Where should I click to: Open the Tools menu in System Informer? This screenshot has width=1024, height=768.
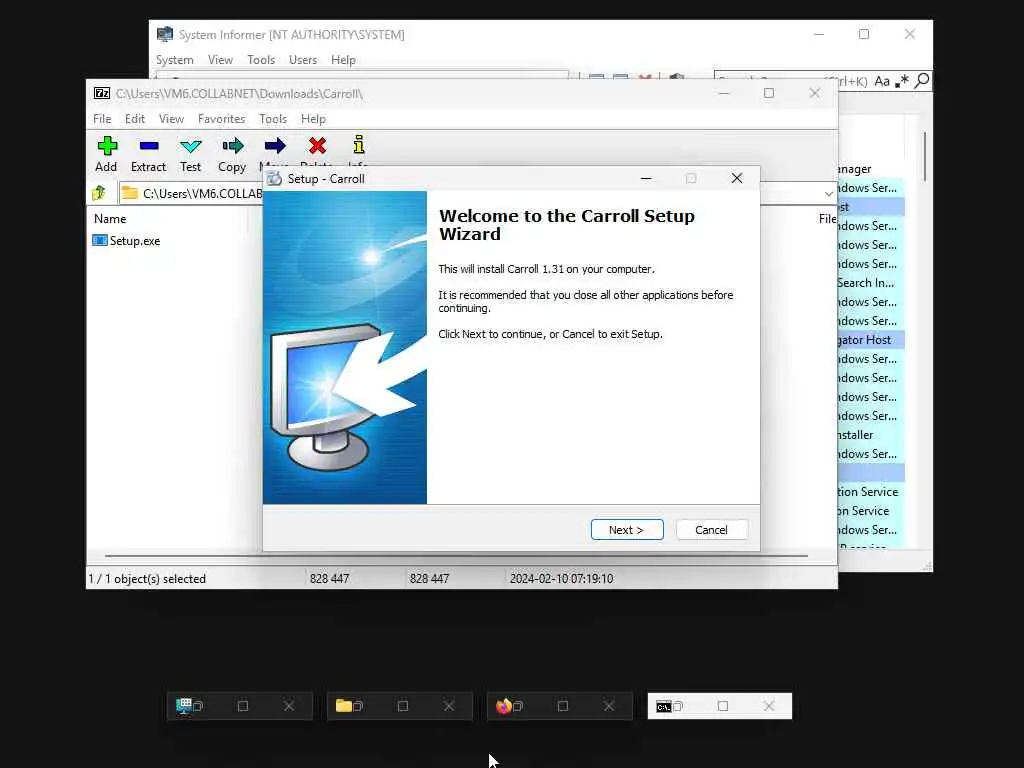(261, 60)
